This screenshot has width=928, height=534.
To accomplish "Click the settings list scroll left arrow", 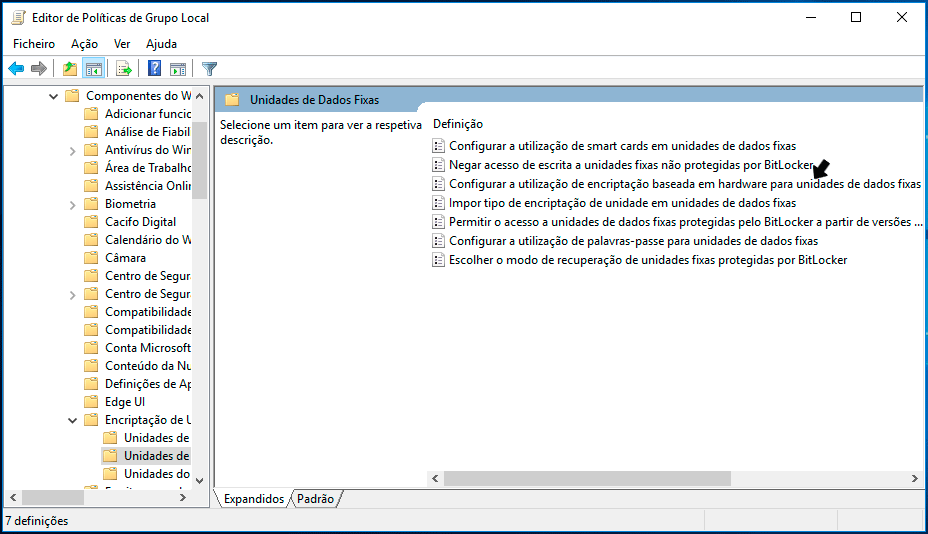I will point(435,478).
